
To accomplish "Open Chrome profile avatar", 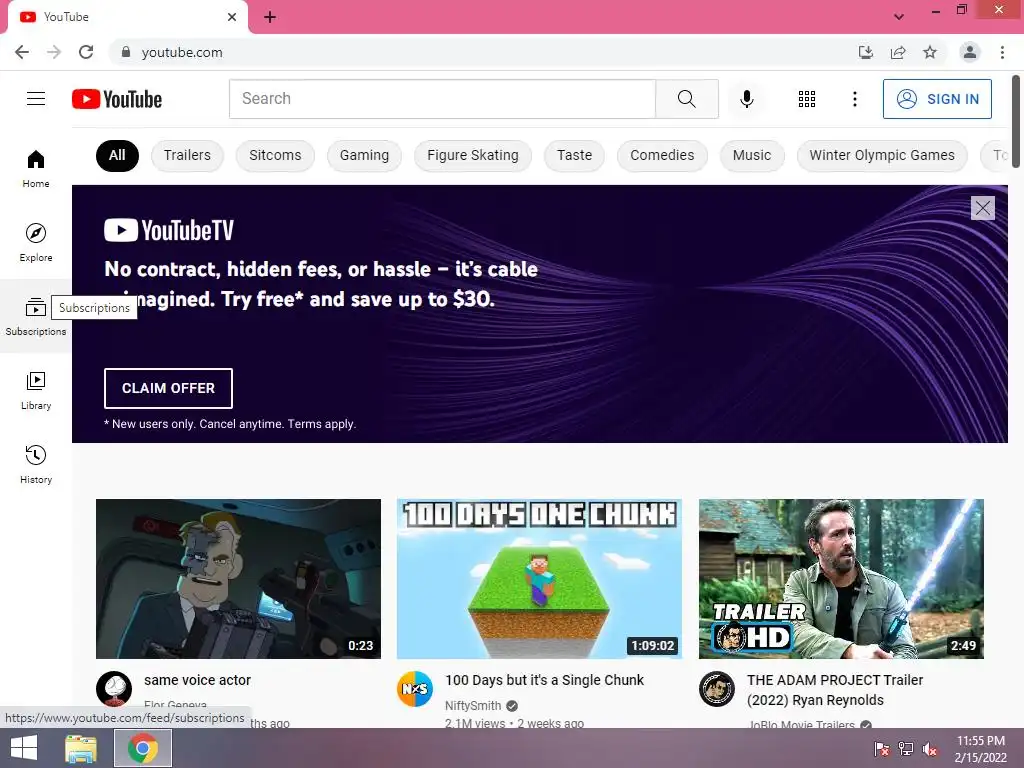I will (x=970, y=52).
